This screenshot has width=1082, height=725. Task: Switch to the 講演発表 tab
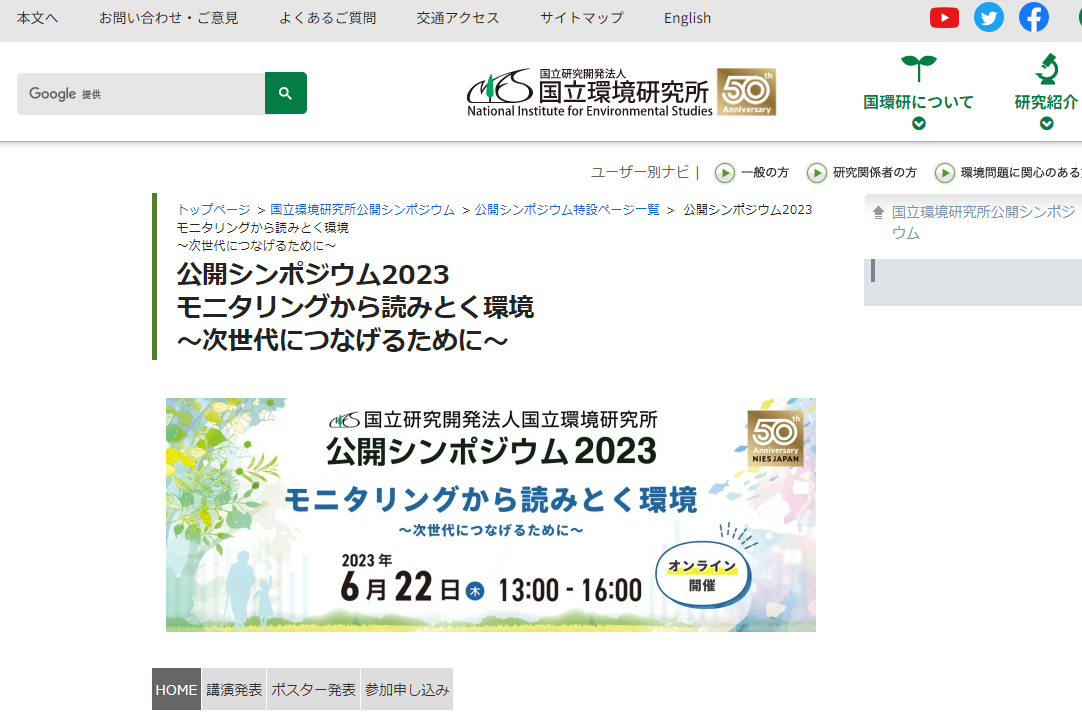(x=234, y=689)
